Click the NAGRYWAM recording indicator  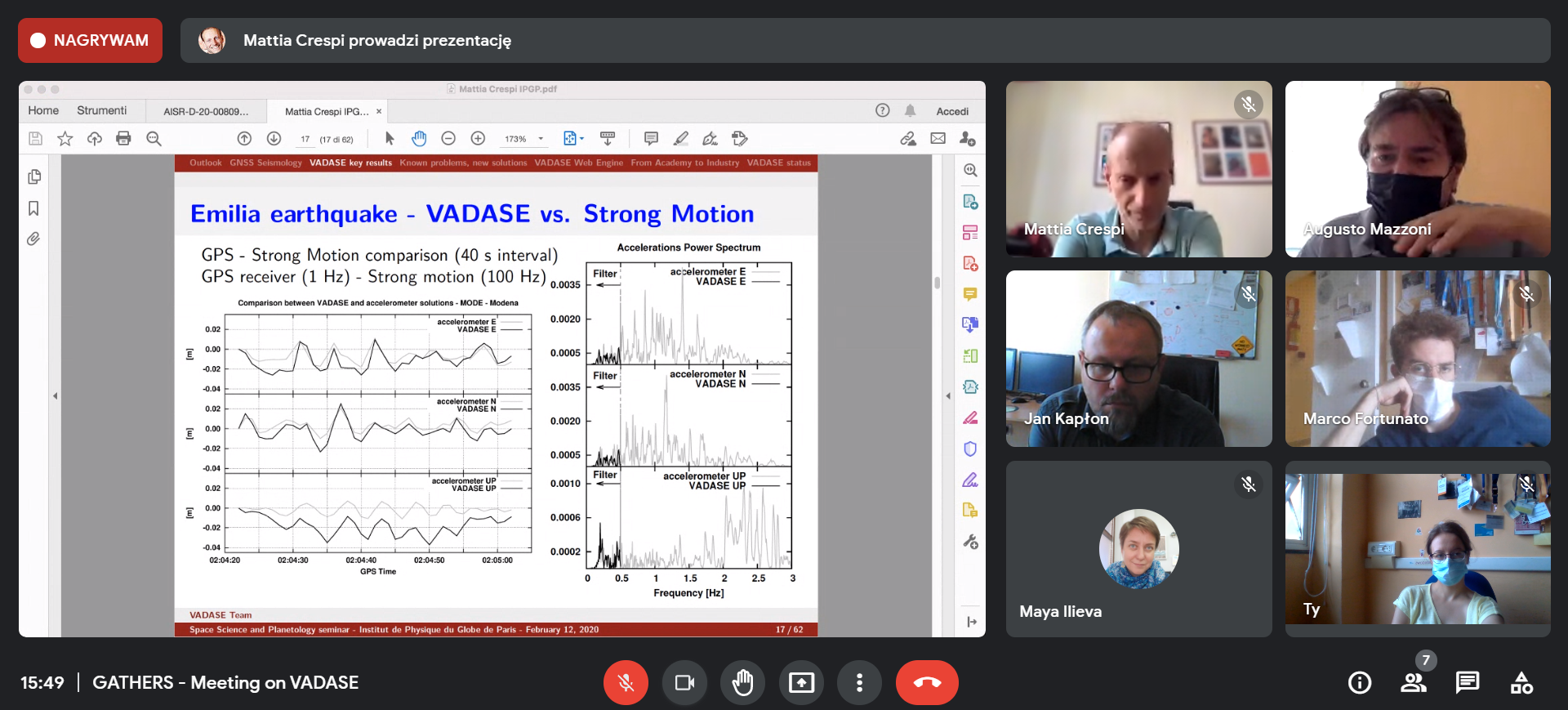click(90, 41)
